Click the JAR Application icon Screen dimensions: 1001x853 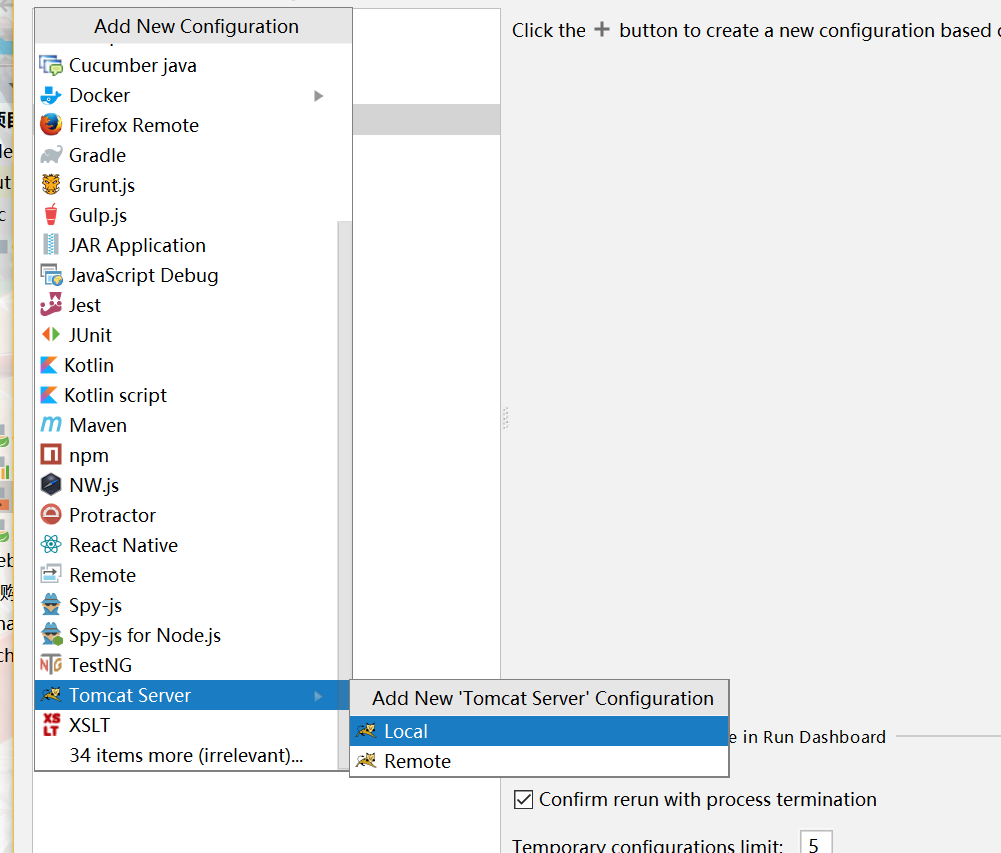[x=51, y=245]
